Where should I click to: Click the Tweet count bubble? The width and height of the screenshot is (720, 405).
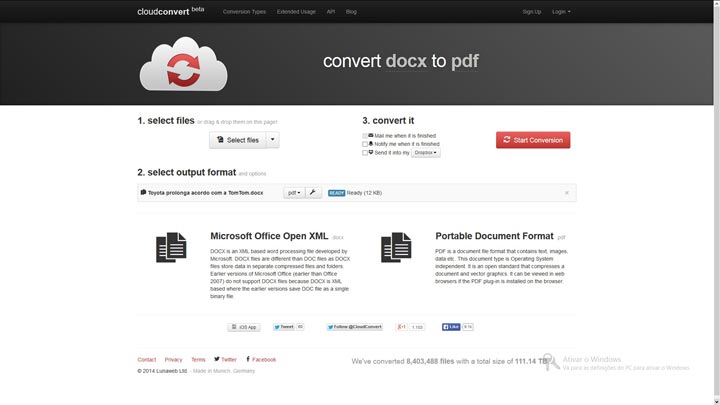(x=300, y=327)
